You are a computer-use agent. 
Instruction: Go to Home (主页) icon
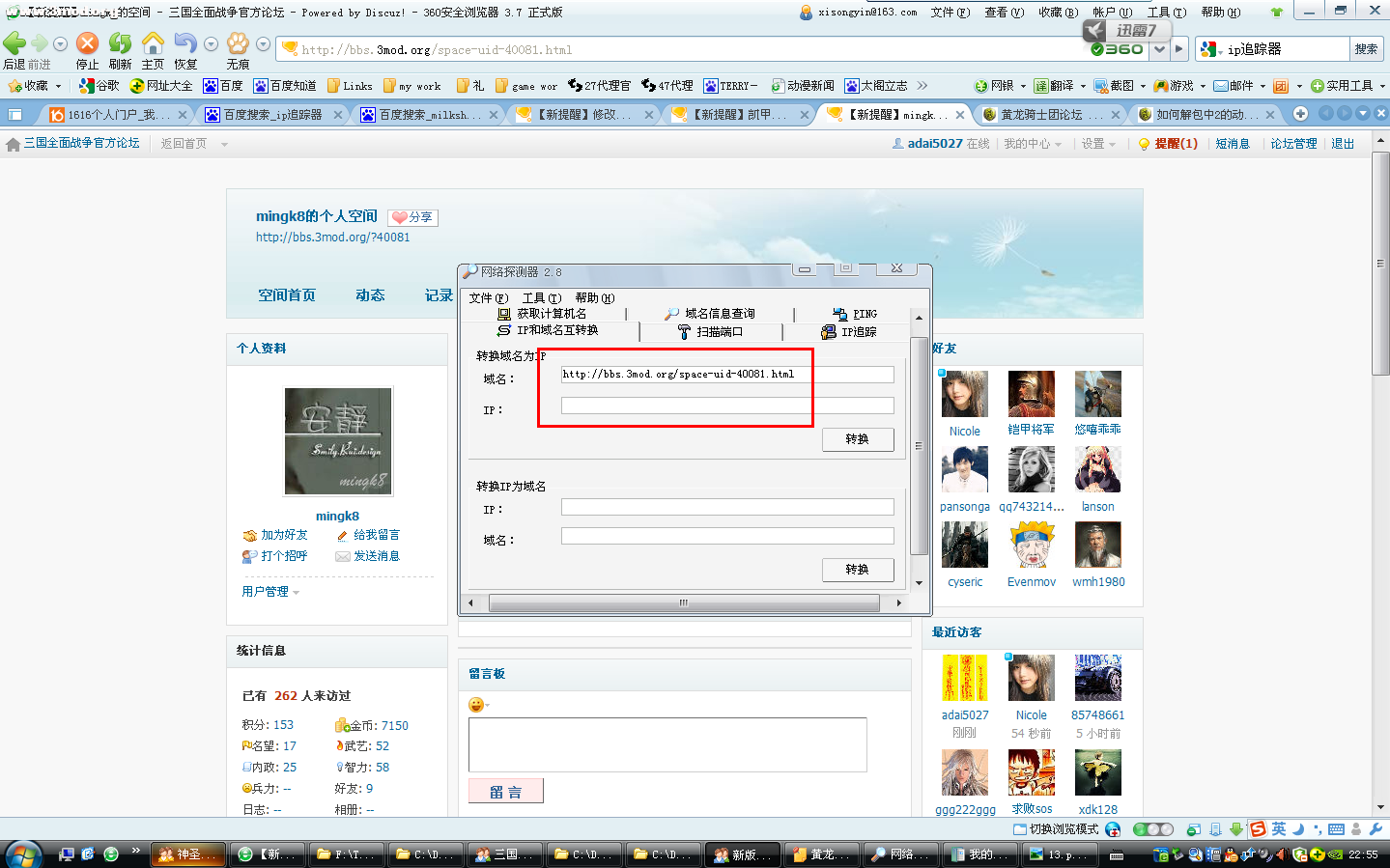tap(153, 43)
